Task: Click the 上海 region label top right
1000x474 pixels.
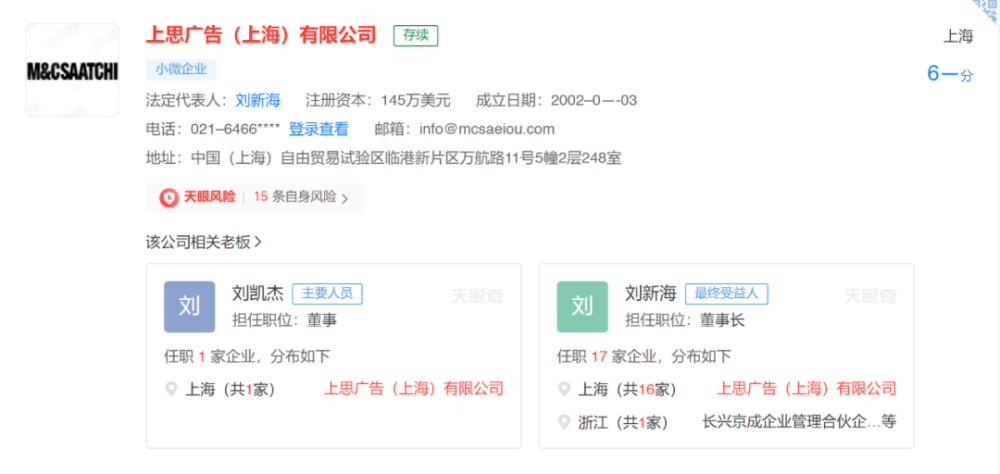Action: point(959,36)
